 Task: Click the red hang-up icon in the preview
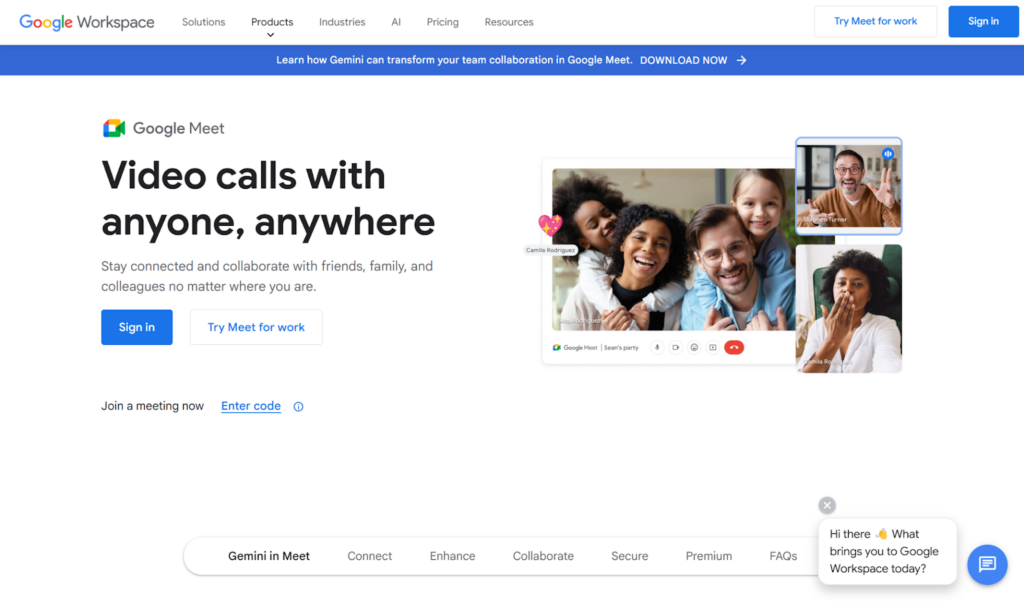(733, 348)
